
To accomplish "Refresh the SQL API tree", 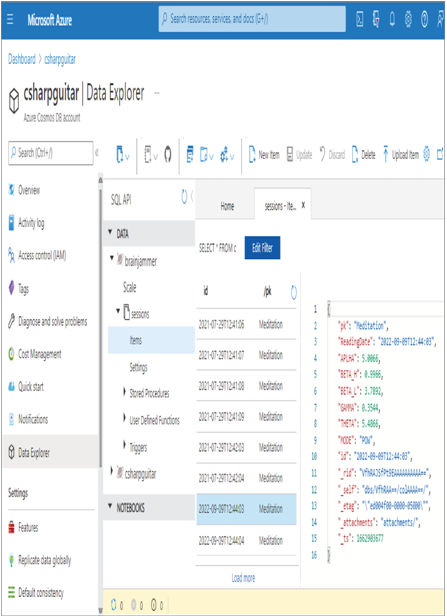I will [184, 197].
